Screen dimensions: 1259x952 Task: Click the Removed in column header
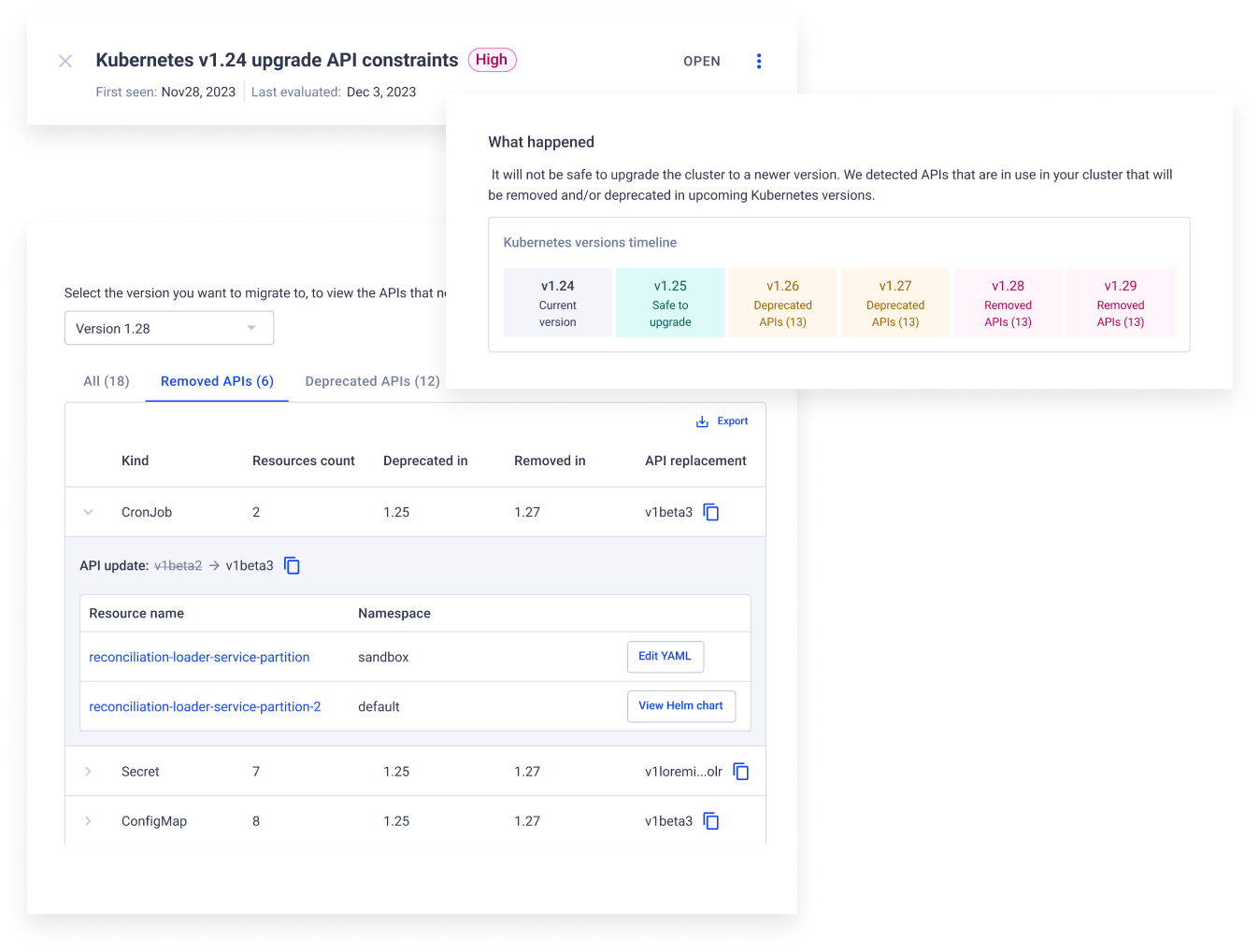tap(550, 461)
